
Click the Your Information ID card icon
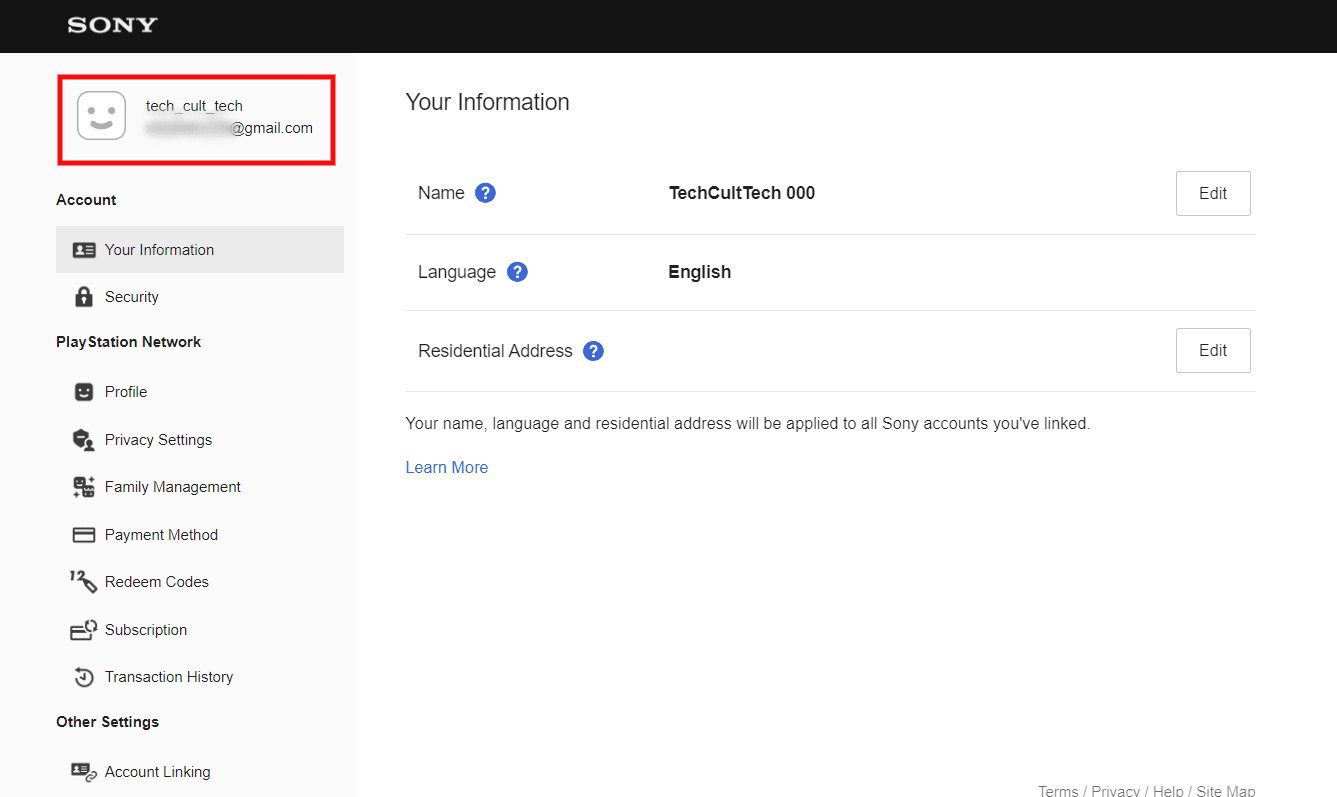(84, 250)
